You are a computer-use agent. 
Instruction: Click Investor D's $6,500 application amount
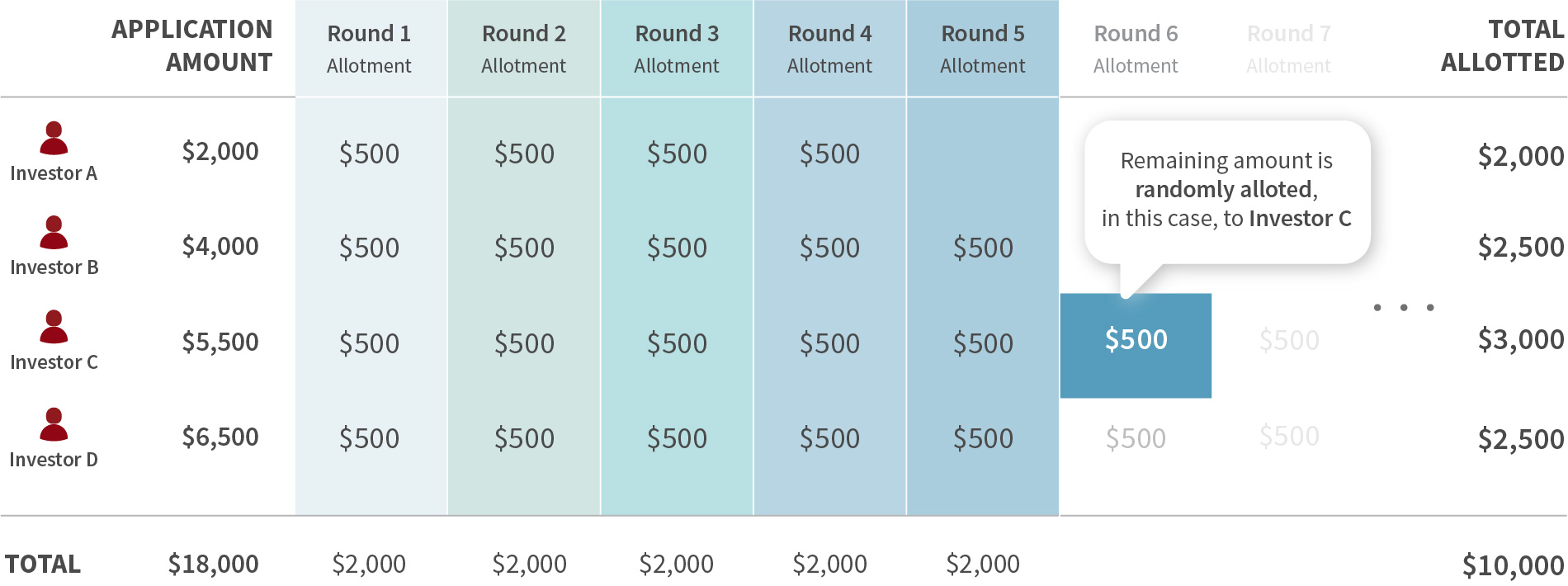(220, 437)
